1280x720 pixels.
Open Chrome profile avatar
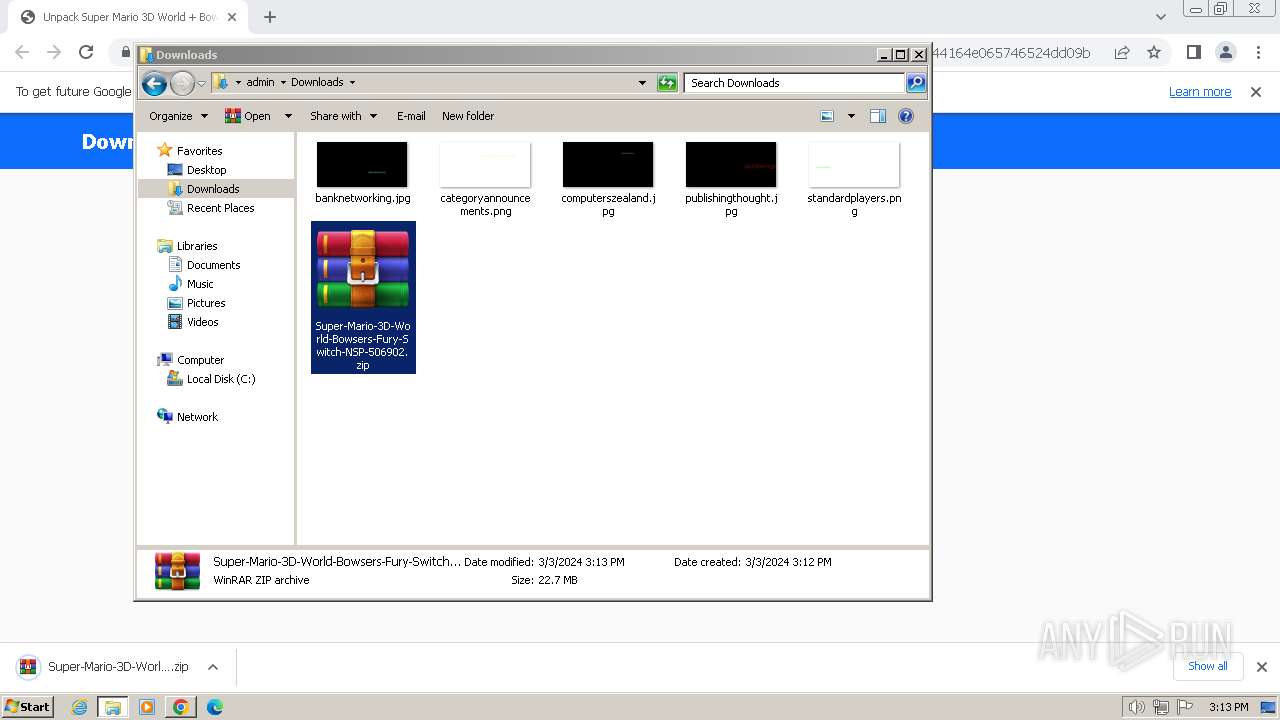coord(1225,52)
